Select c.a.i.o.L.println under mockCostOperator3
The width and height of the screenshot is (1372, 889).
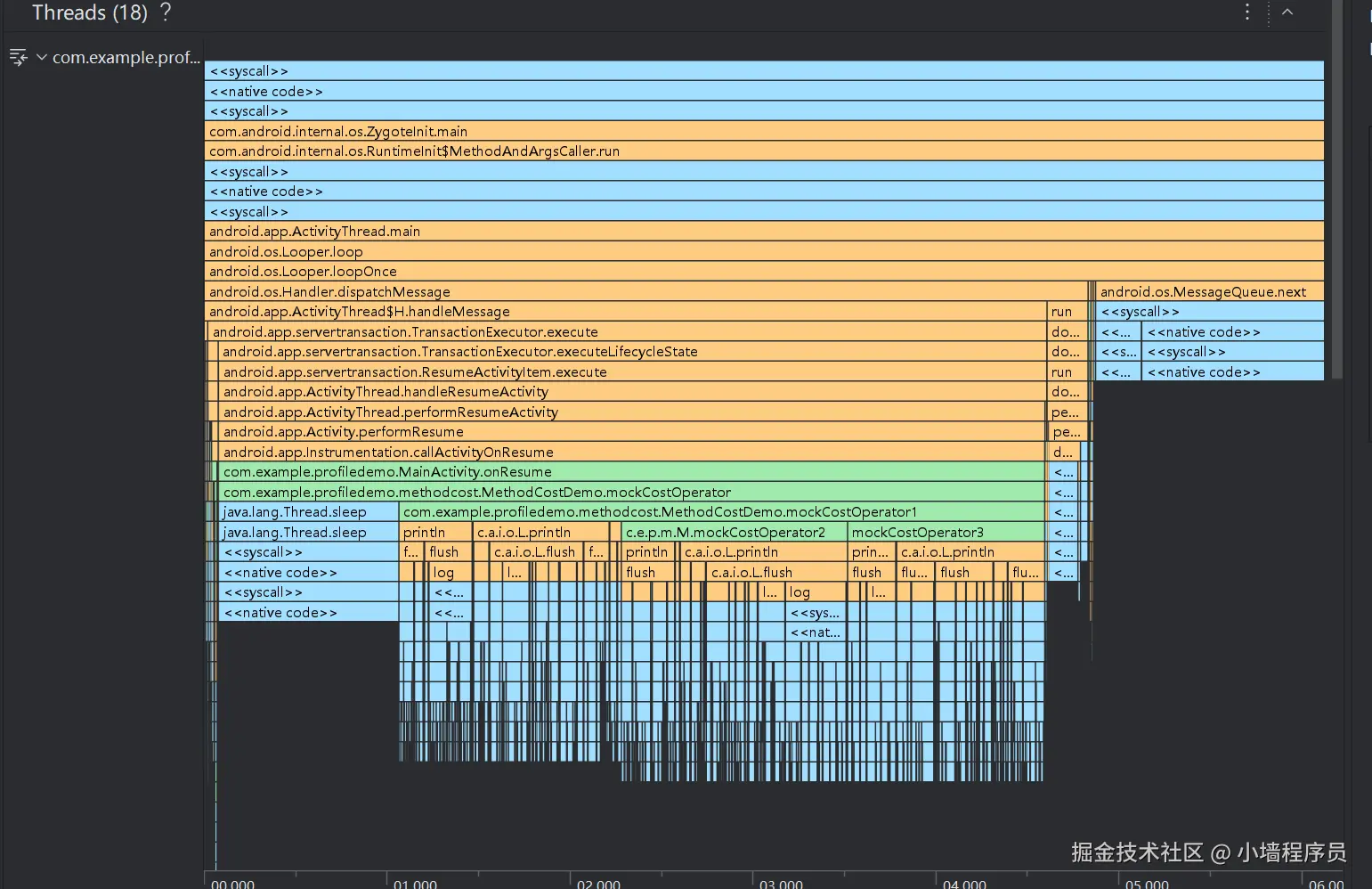point(970,552)
